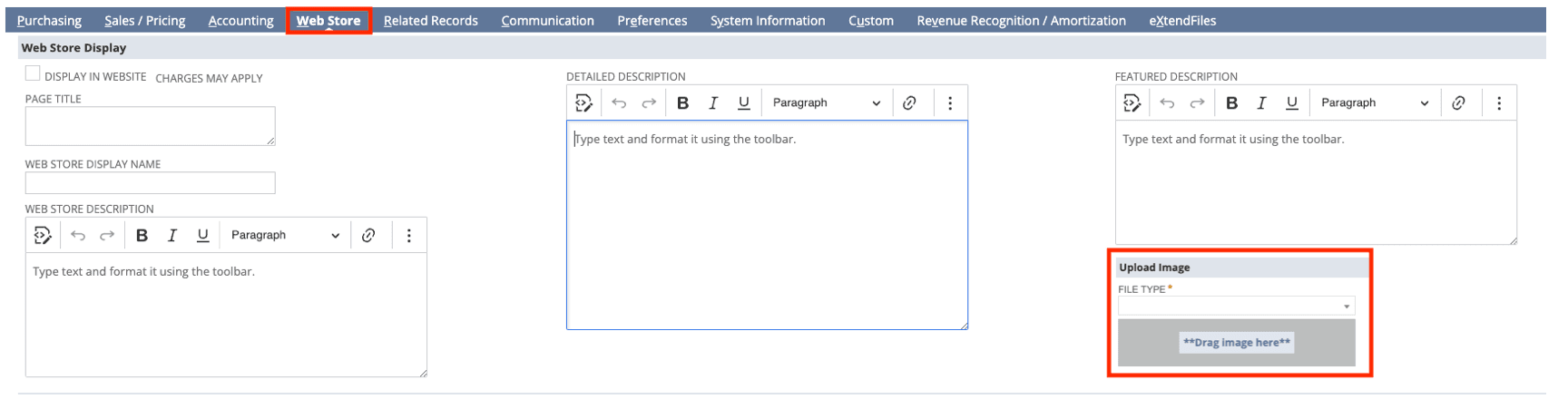Image resolution: width=1568 pixels, height=409 pixels.
Task: Toggle italic in Featured Description toolbar
Action: [1261, 103]
